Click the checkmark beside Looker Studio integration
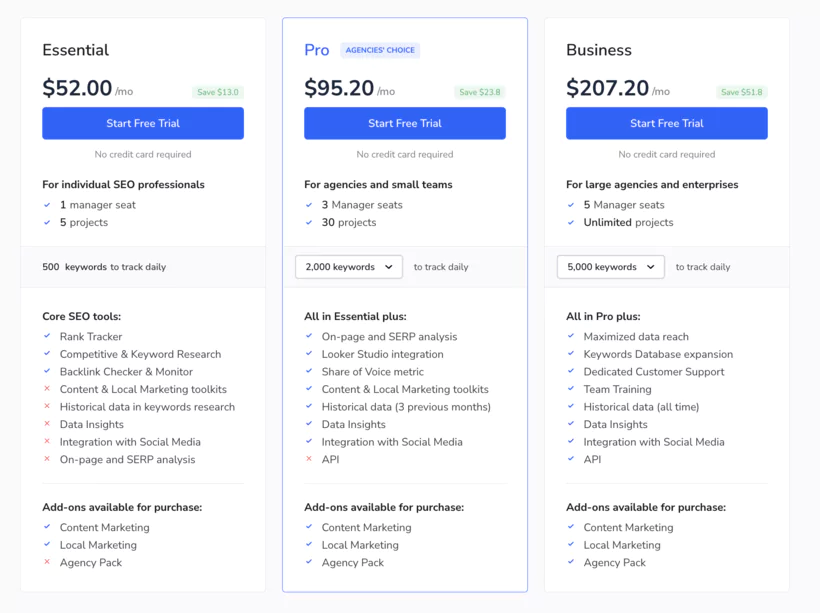 (310, 354)
